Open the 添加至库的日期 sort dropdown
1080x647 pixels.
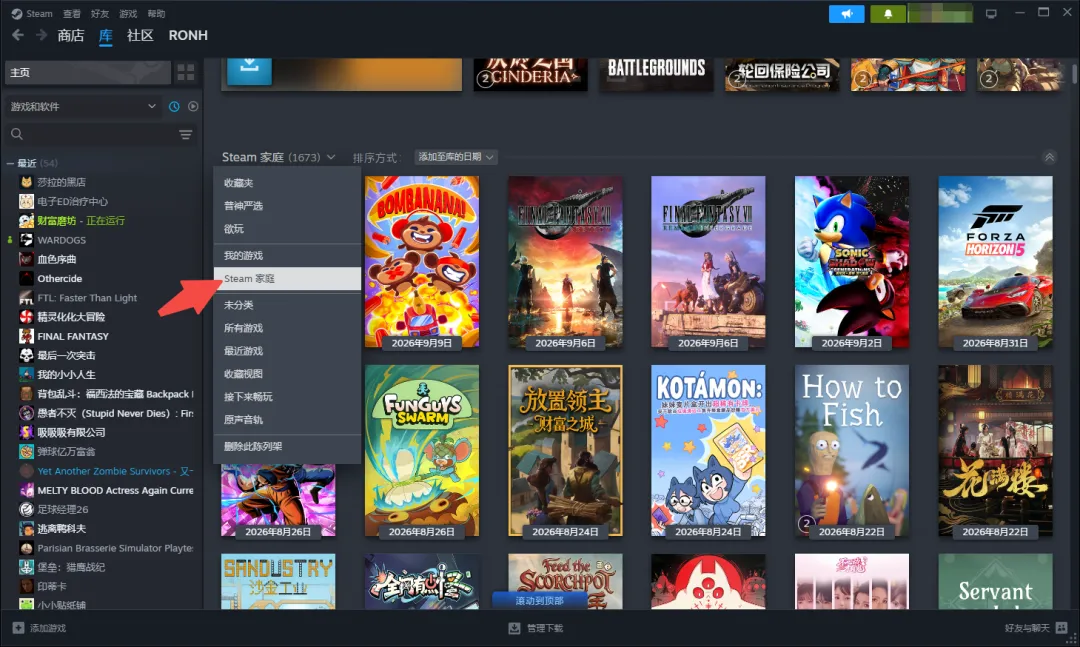point(455,157)
